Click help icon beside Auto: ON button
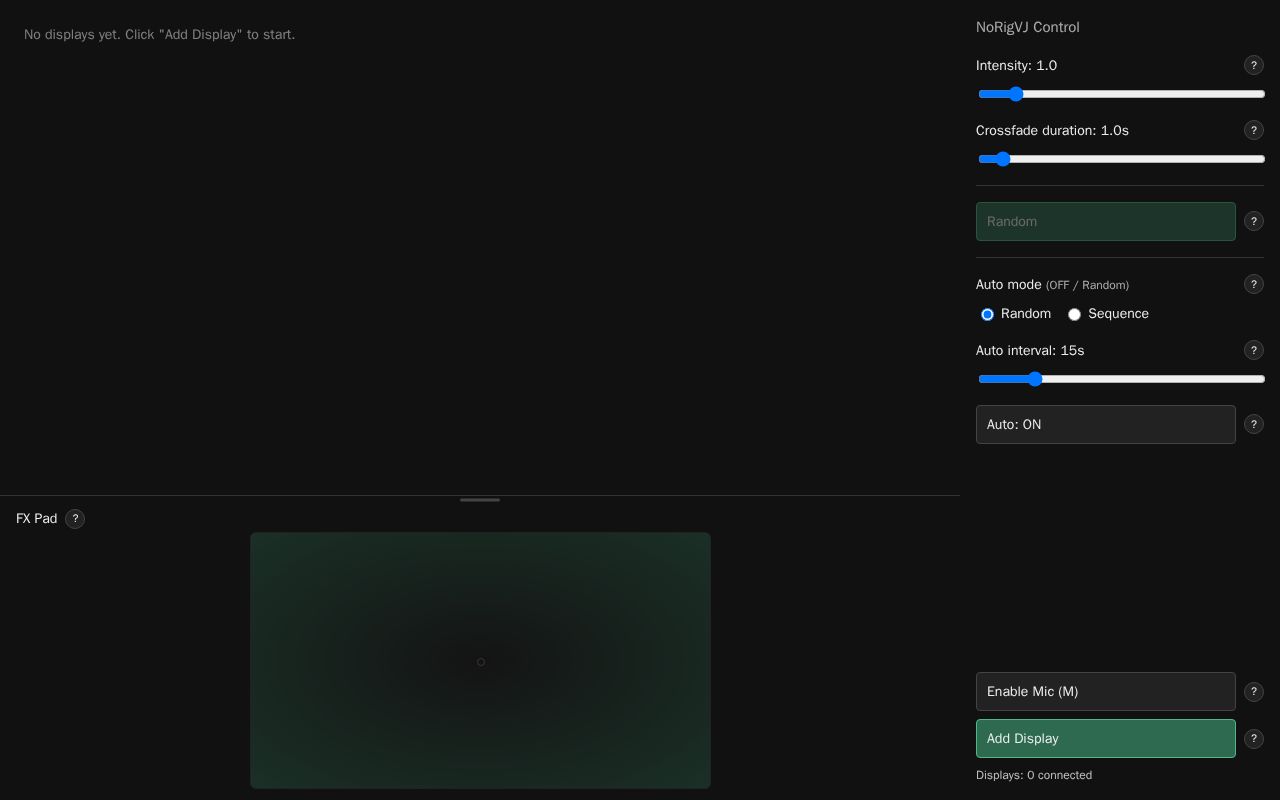Image resolution: width=1280 pixels, height=800 pixels. point(1254,424)
